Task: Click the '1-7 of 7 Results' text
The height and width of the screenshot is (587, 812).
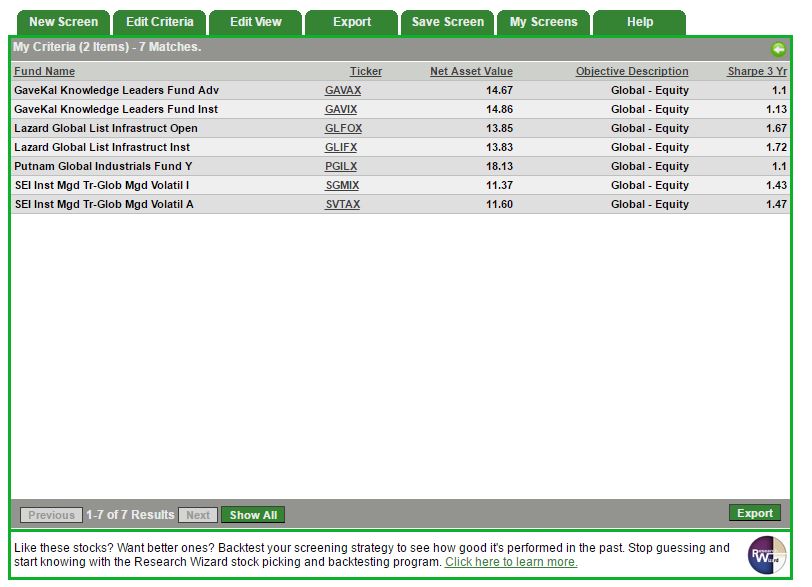Action: tap(130, 515)
